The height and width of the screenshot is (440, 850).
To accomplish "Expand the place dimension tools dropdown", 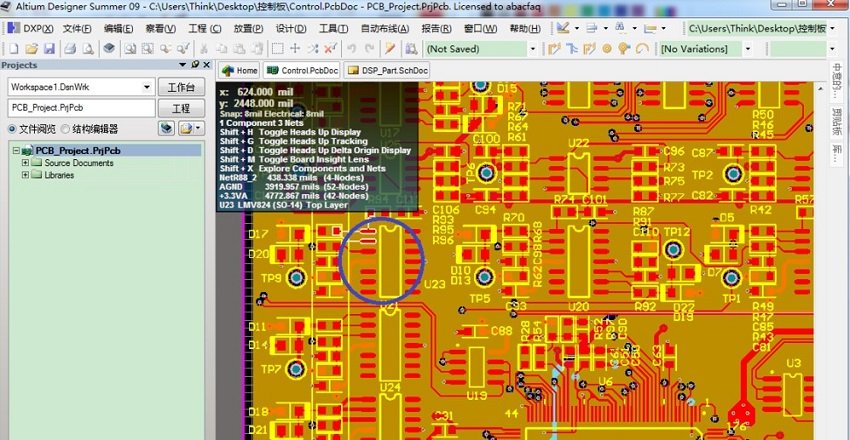I will (663, 29).
